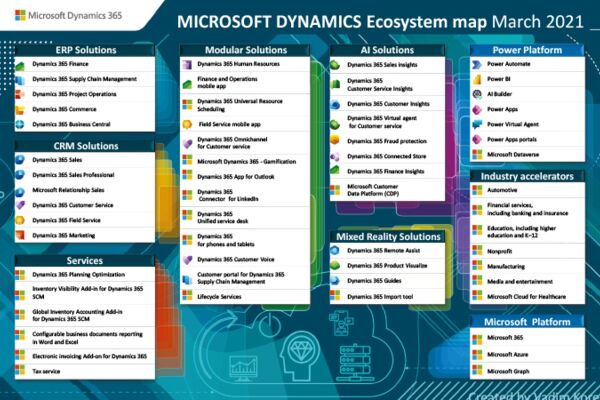Select the Power Platform header
Image resolution: width=600 pixels, height=400 pixels.
527,50
